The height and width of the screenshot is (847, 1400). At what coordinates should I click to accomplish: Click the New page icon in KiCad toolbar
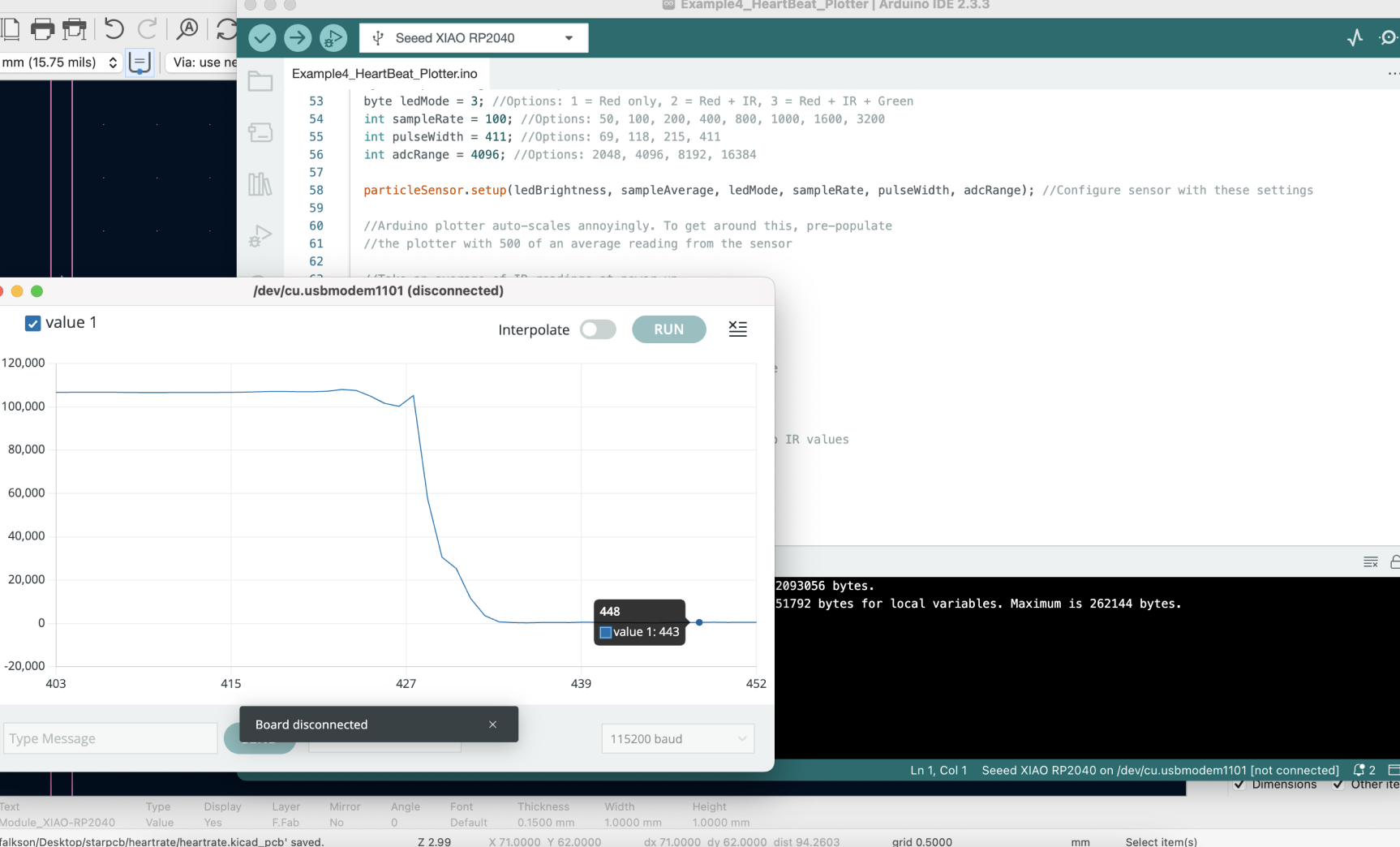[10, 30]
